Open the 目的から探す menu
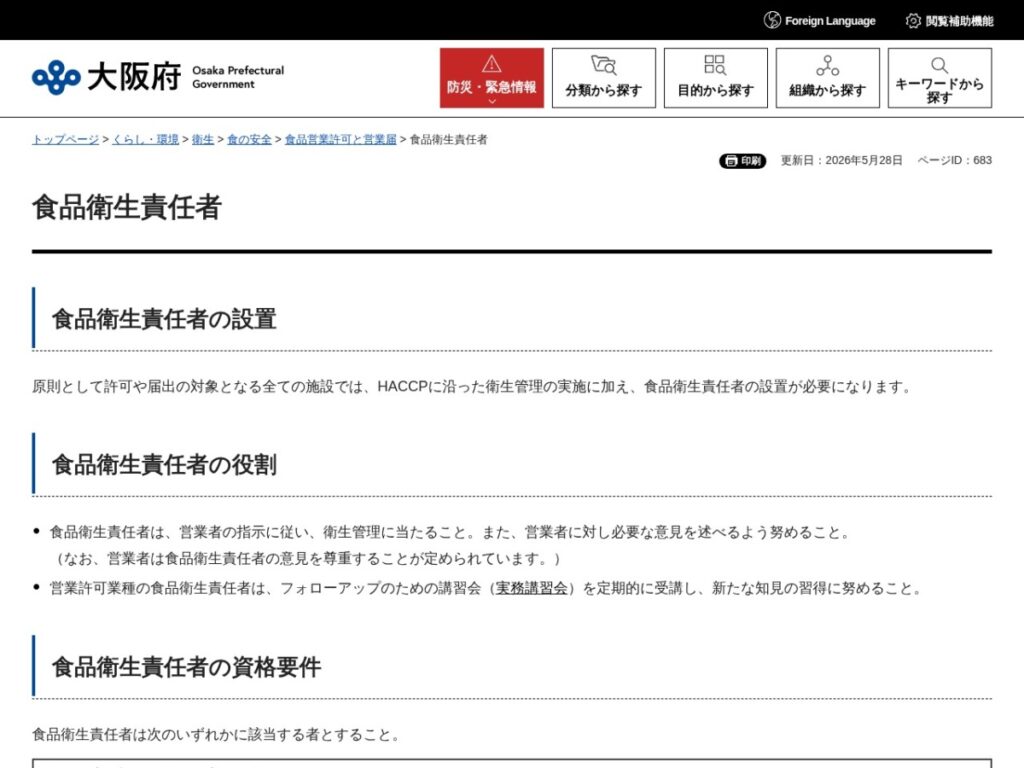Screen dimensions: 1024x768 click(x=716, y=78)
